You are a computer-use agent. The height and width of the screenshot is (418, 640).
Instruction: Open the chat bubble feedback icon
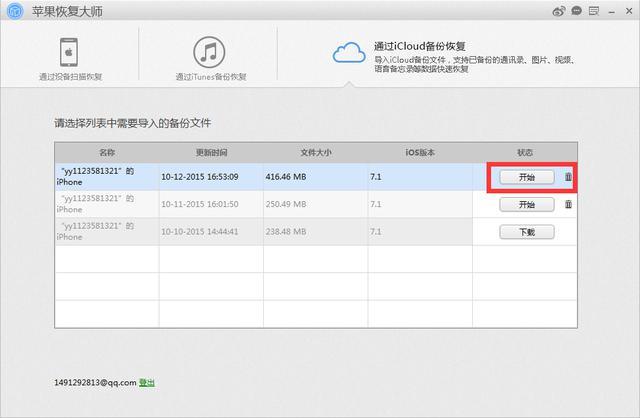pos(576,11)
